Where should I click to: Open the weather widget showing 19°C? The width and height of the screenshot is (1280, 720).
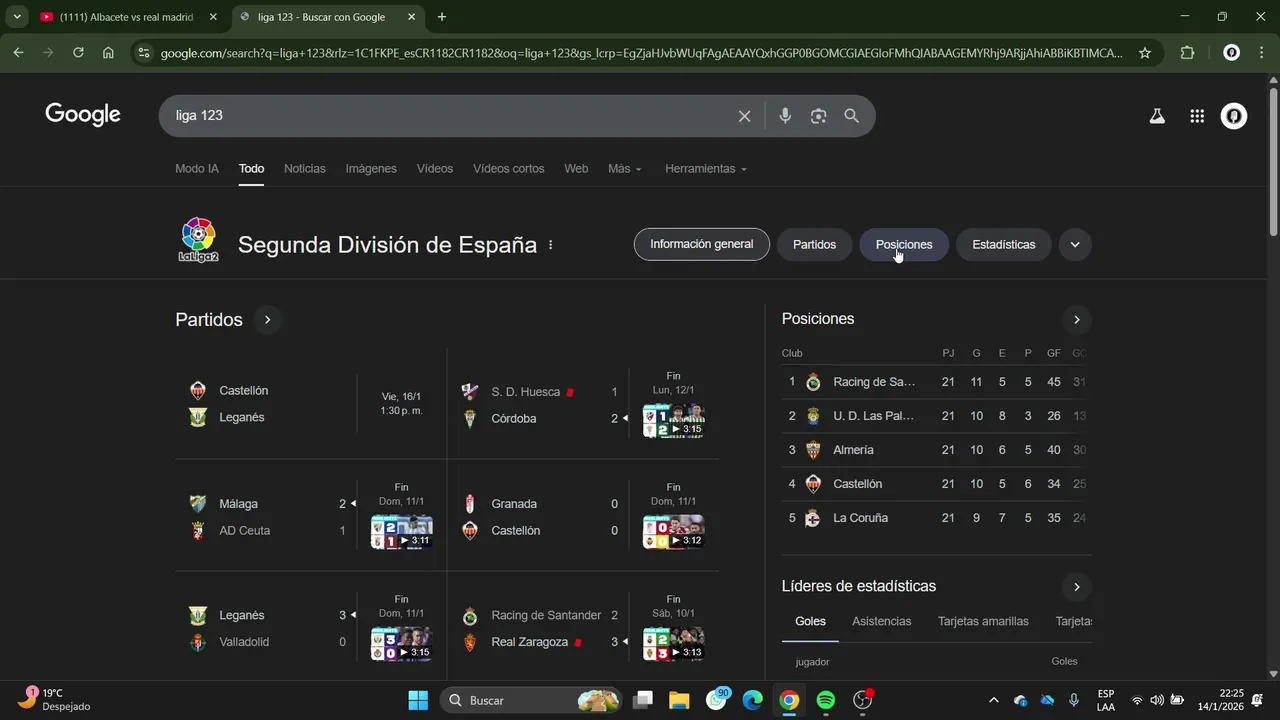click(x=56, y=700)
